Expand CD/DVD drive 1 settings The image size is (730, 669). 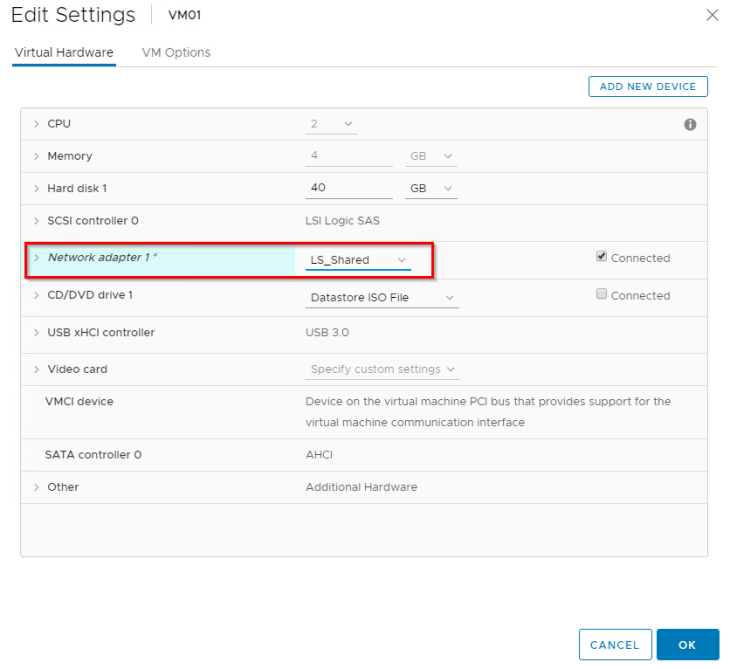click(37, 295)
